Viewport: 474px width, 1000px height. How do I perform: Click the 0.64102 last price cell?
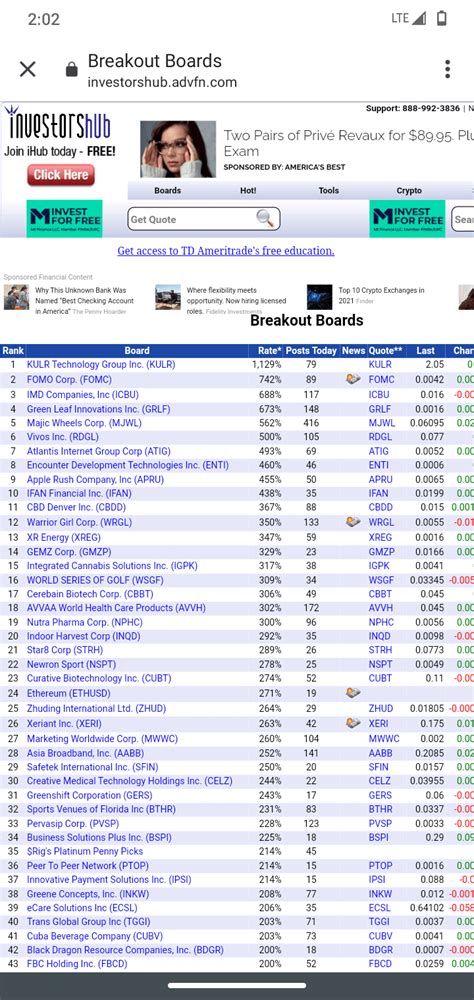[427, 908]
